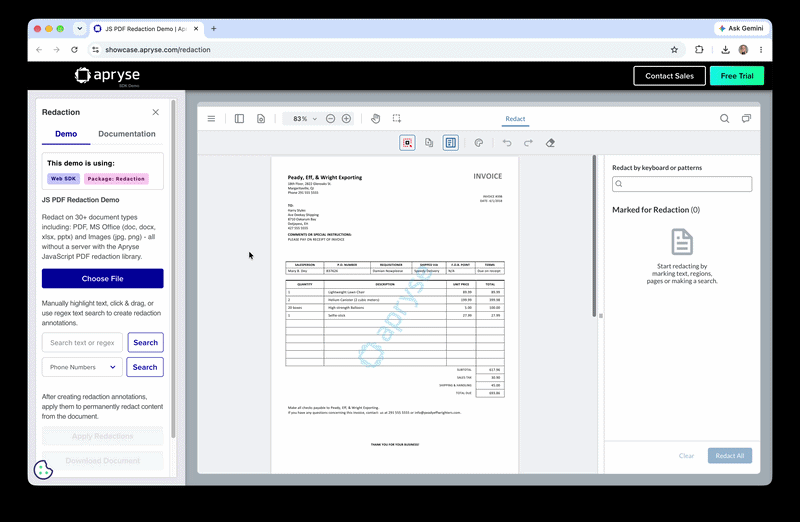Viewport: 800px width, 522px height.
Task: Expand the tab search dropdown
Action: tap(80, 29)
